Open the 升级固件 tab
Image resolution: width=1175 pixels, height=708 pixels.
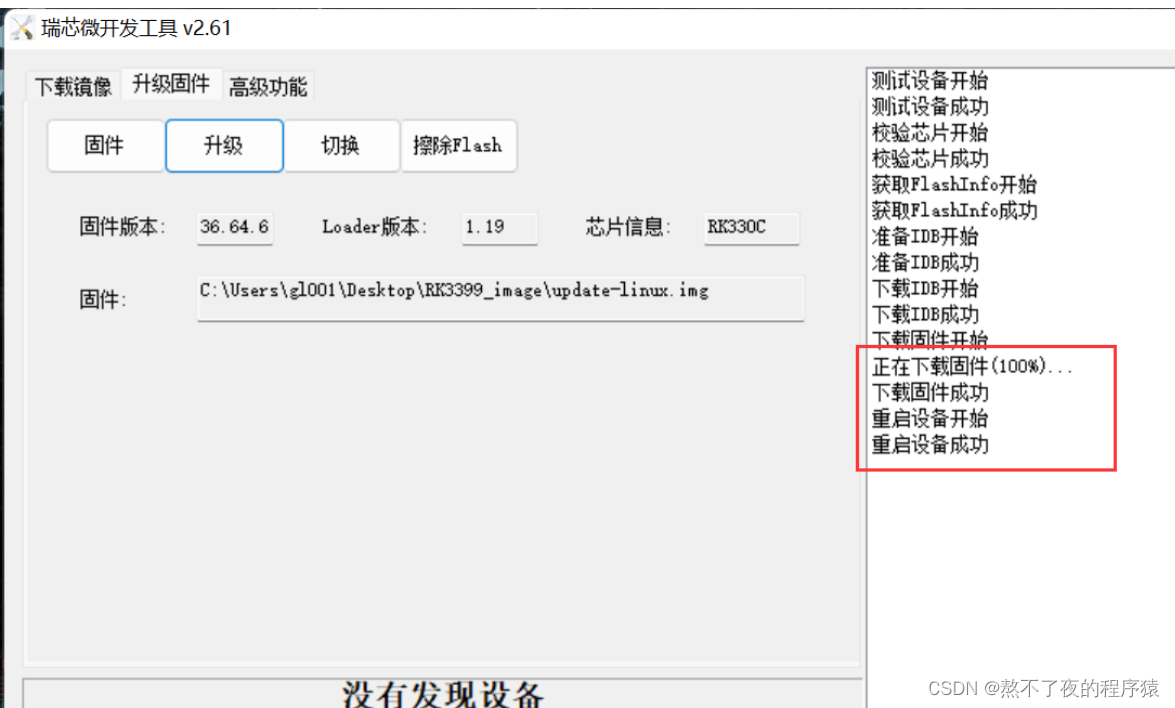click(x=170, y=85)
